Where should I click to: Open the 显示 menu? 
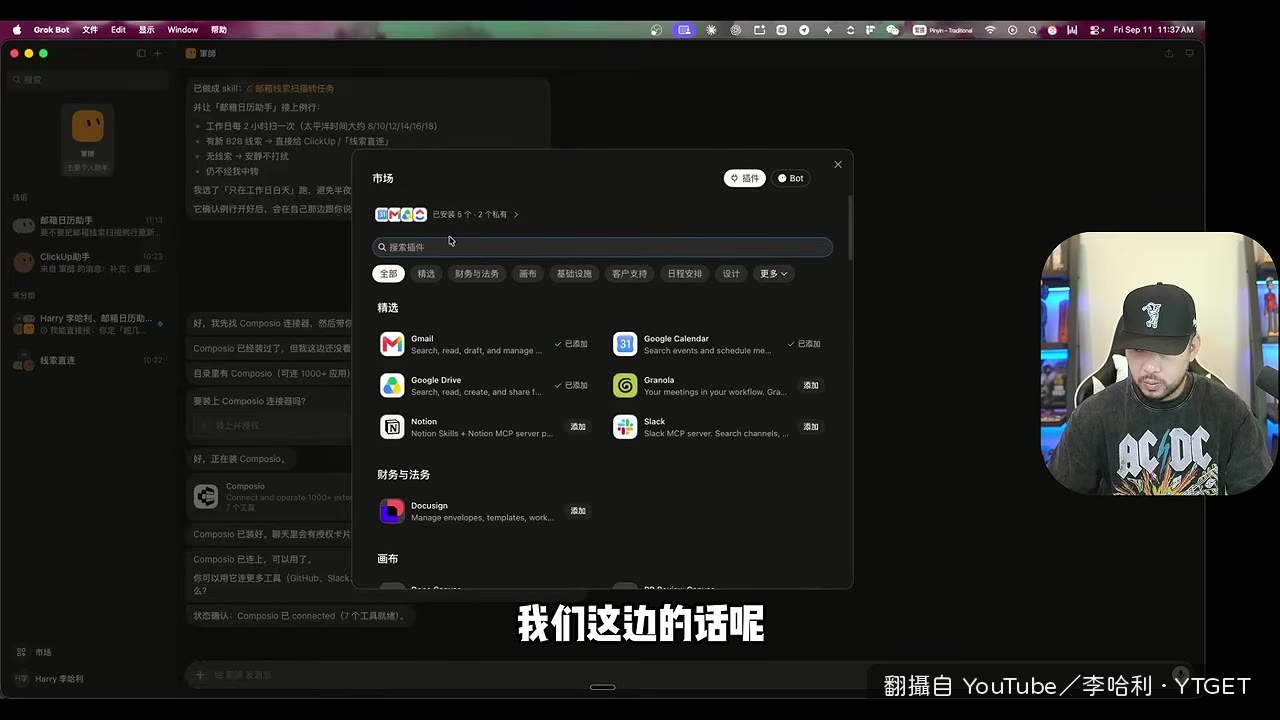click(146, 30)
